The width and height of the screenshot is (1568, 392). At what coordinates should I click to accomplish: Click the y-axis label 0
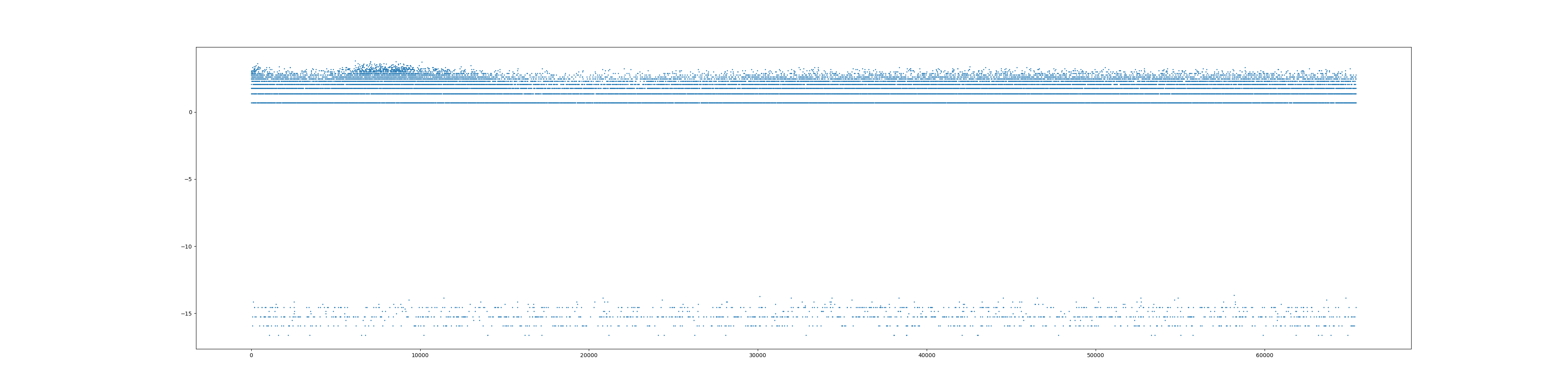(190, 112)
